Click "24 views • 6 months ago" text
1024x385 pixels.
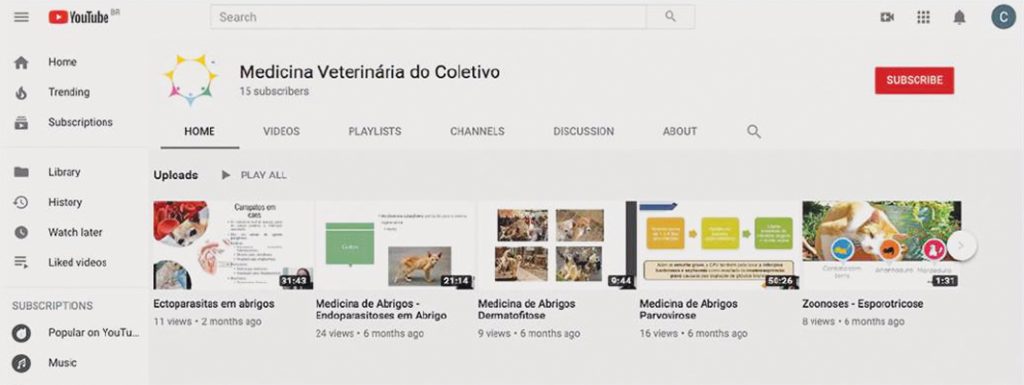click(x=370, y=333)
